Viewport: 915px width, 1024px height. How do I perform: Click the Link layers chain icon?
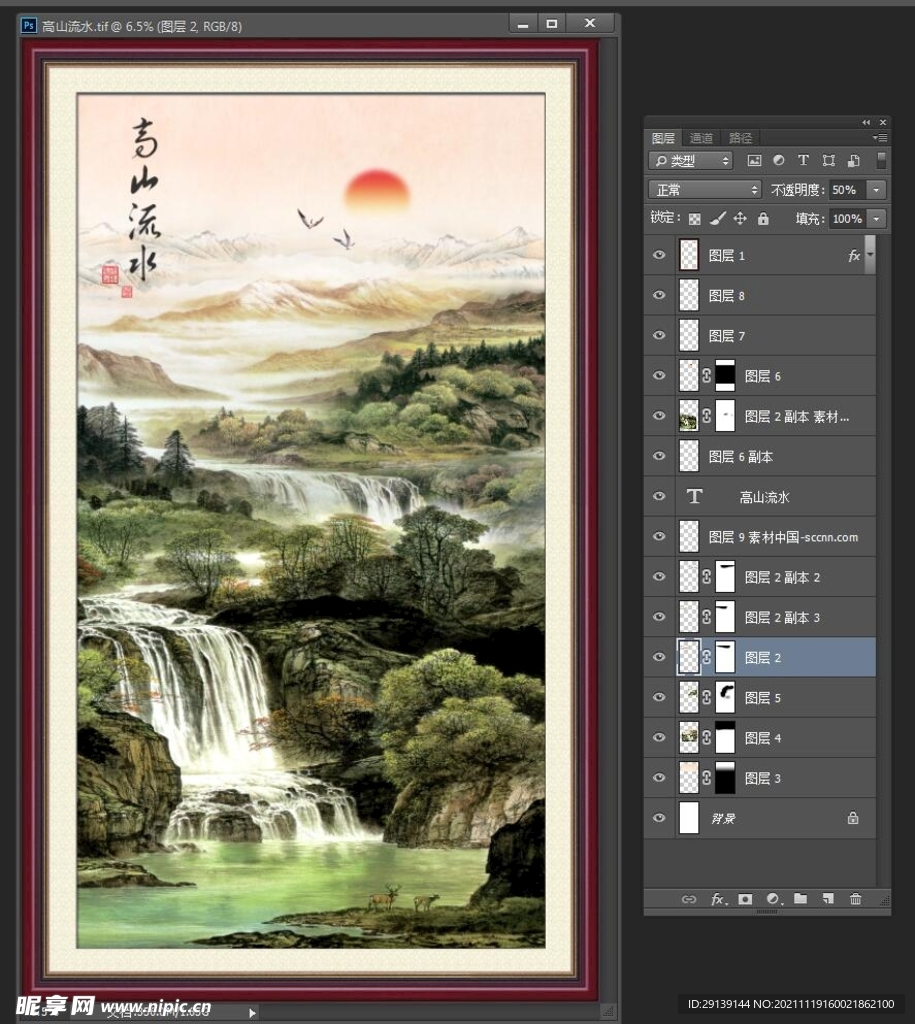pos(689,899)
